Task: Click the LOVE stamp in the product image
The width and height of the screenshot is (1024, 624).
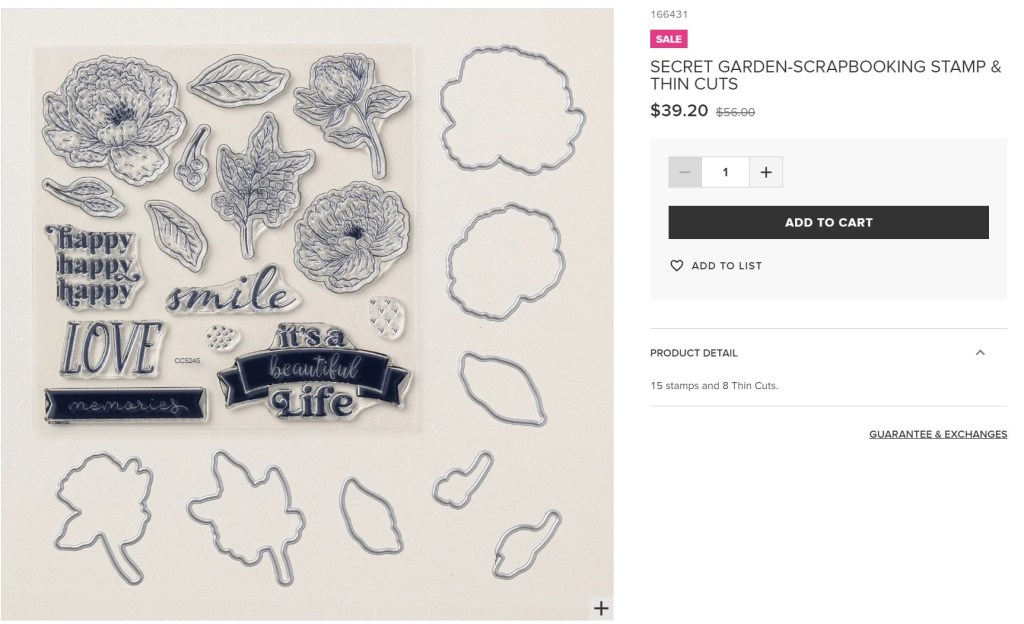Action: coord(105,347)
